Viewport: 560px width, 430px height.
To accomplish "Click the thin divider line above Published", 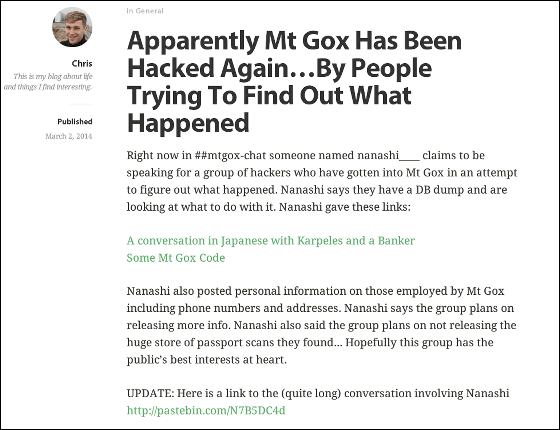I will [81, 104].
